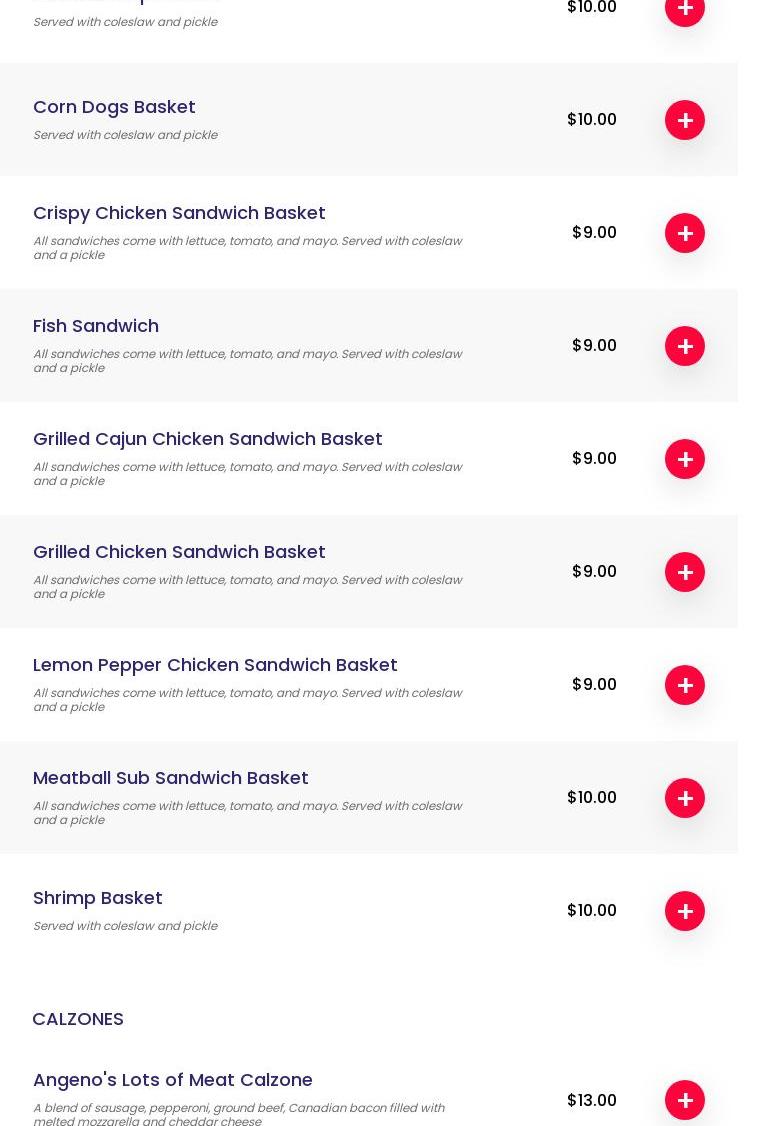This screenshot has height=1126, width=770.
Task: Open Crispy Chicken Sandwich Basket title
Action: coord(179,213)
